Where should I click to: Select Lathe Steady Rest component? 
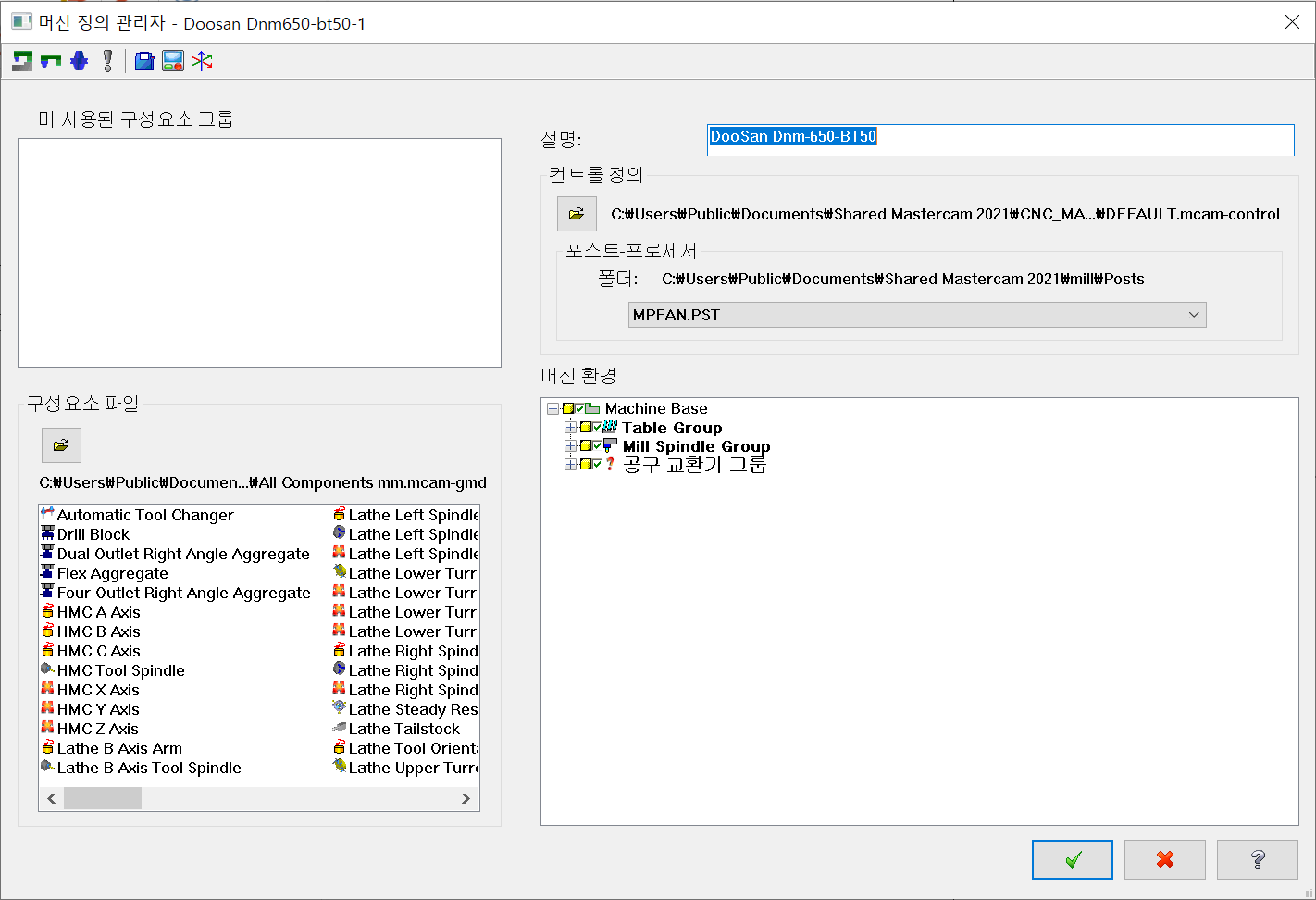click(405, 709)
